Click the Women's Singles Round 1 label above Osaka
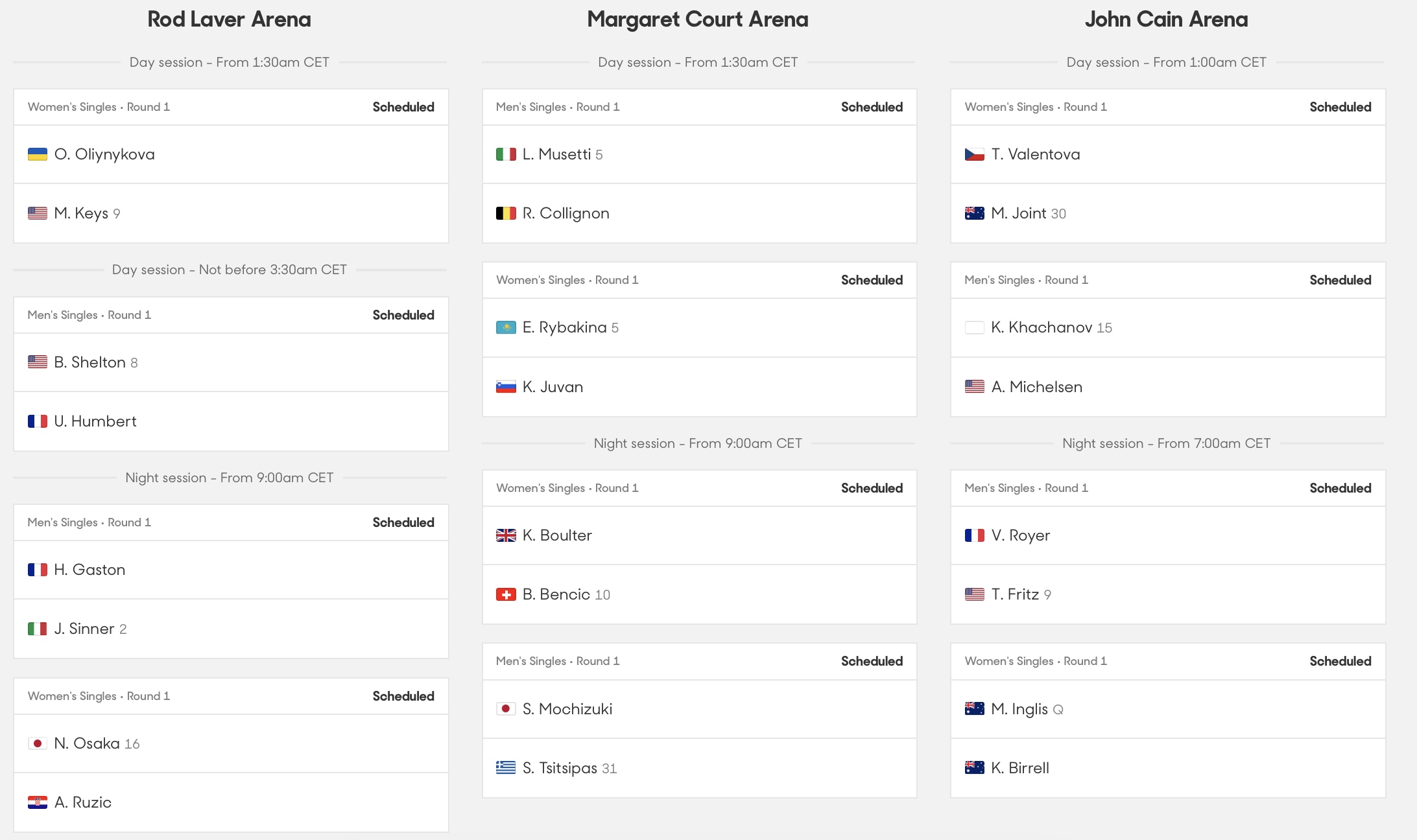This screenshot has width=1417, height=840. (x=98, y=696)
